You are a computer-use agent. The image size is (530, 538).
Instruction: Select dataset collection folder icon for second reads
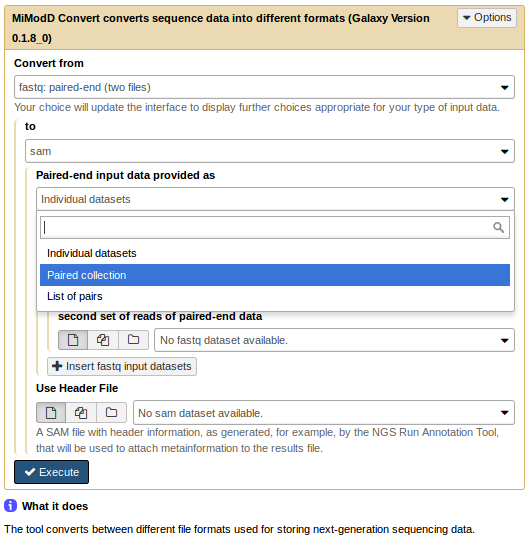pyautogui.click(x=133, y=340)
